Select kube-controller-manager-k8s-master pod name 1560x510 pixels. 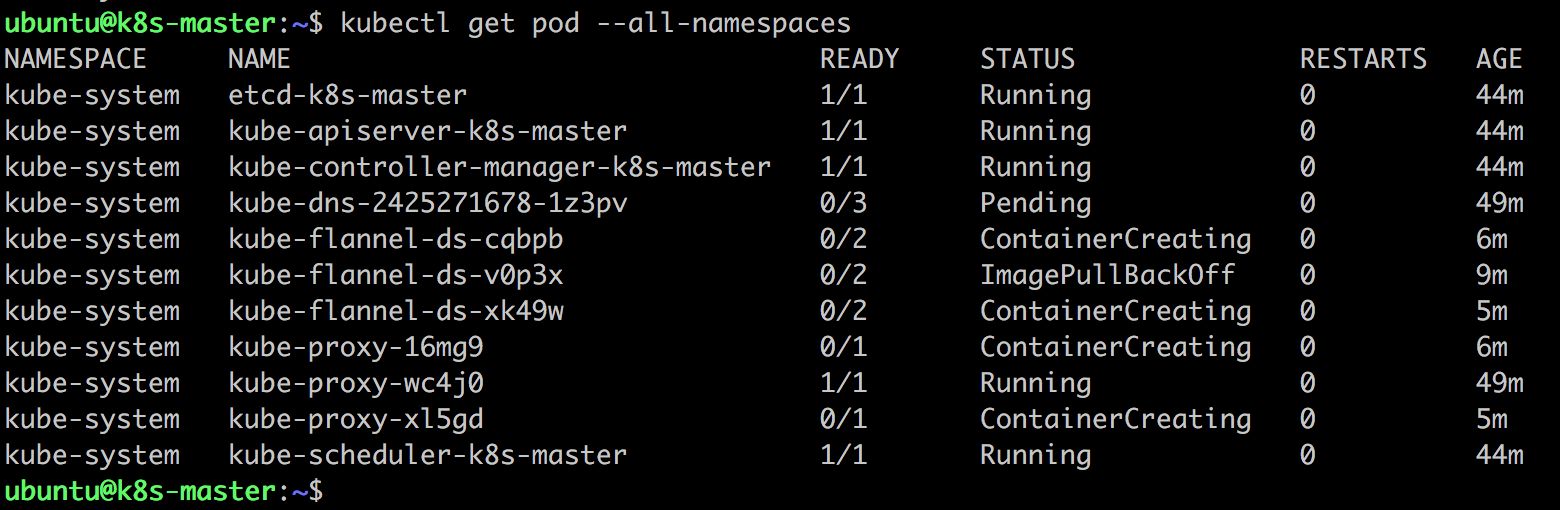(500, 167)
